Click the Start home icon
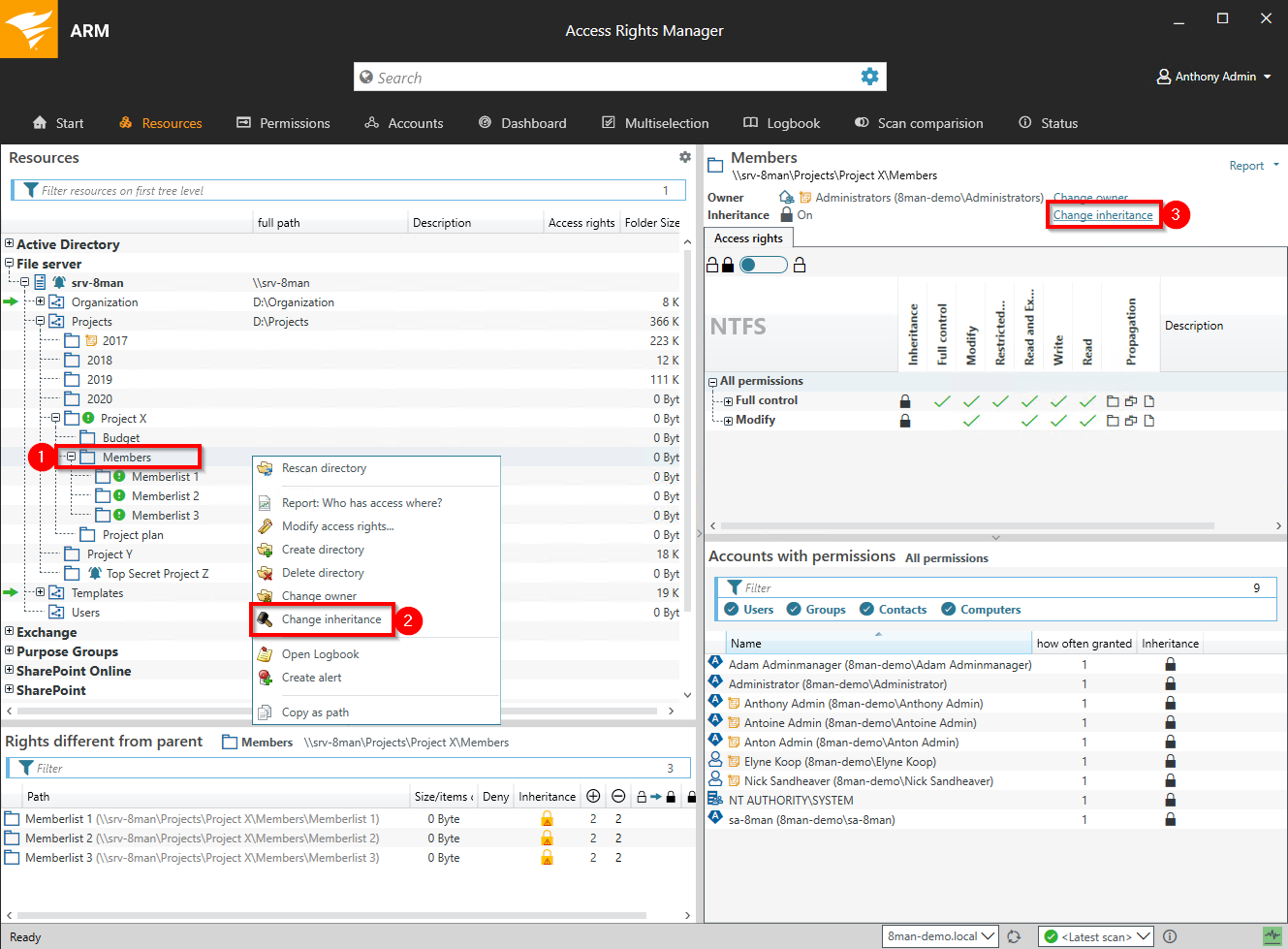The height and width of the screenshot is (949, 1288). (x=40, y=123)
